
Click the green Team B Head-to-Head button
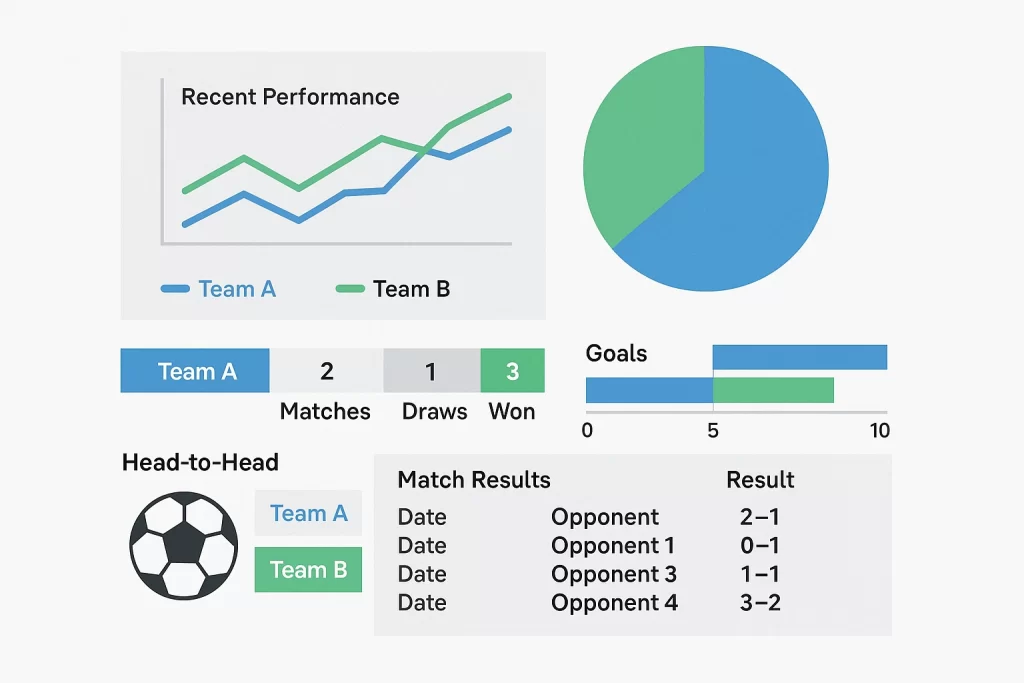pyautogui.click(x=308, y=570)
